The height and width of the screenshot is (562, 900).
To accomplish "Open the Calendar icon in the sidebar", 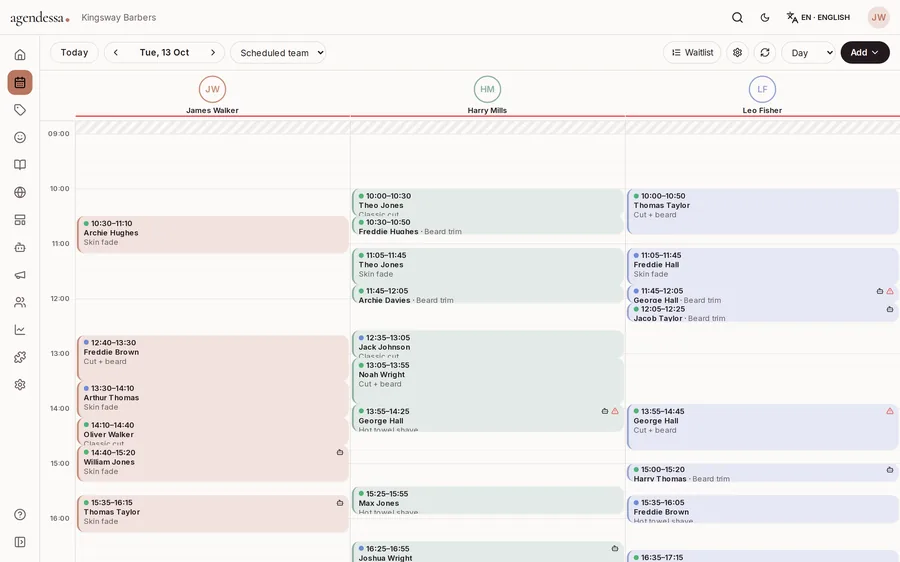I will click(20, 82).
